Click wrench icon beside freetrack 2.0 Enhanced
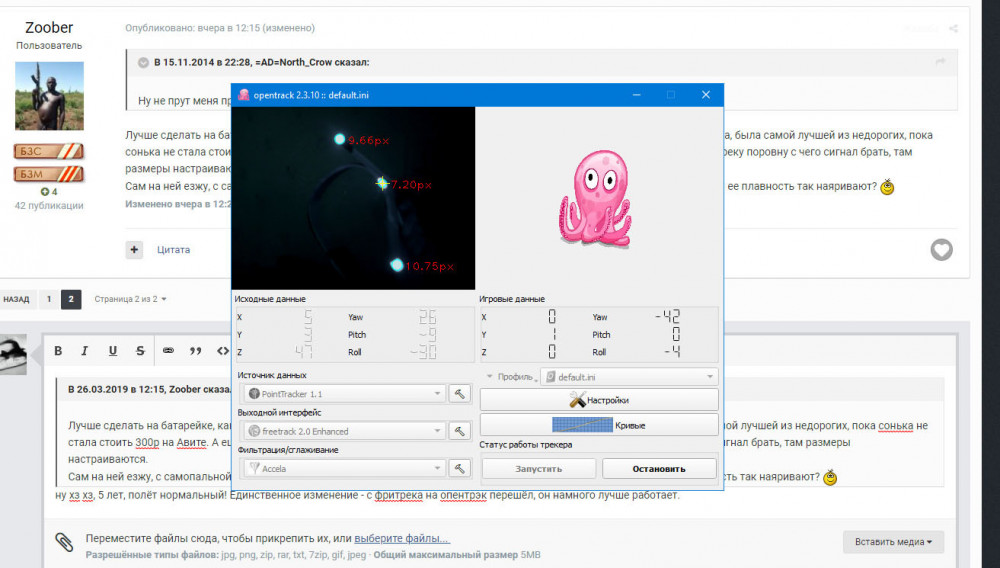 point(460,431)
